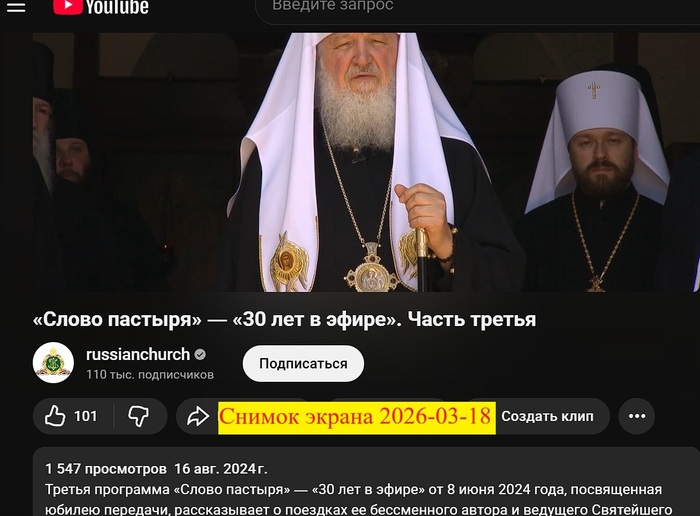Click the video frame to toggle playback

tap(366, 162)
